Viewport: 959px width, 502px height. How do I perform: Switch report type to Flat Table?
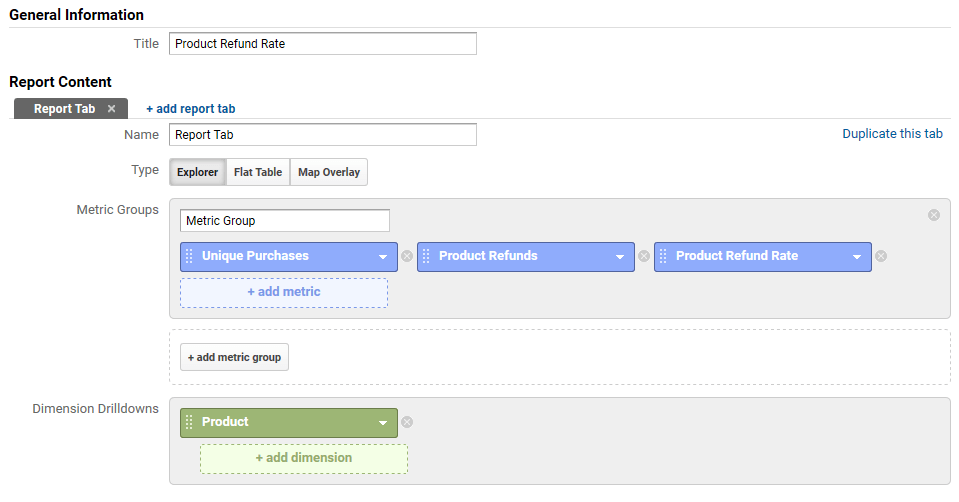[x=258, y=172]
